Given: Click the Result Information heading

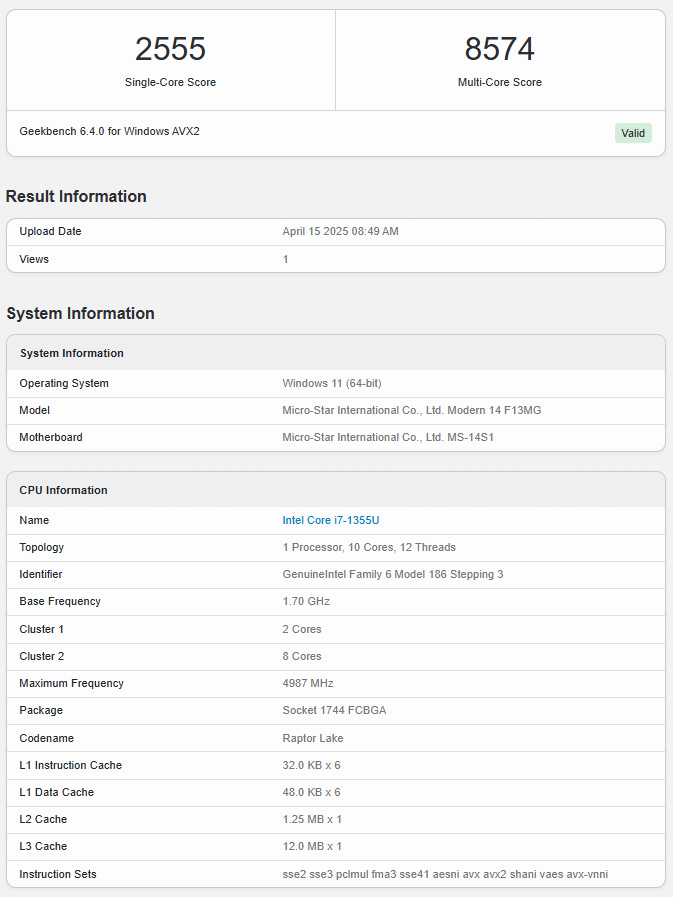Looking at the screenshot, I should (x=76, y=196).
